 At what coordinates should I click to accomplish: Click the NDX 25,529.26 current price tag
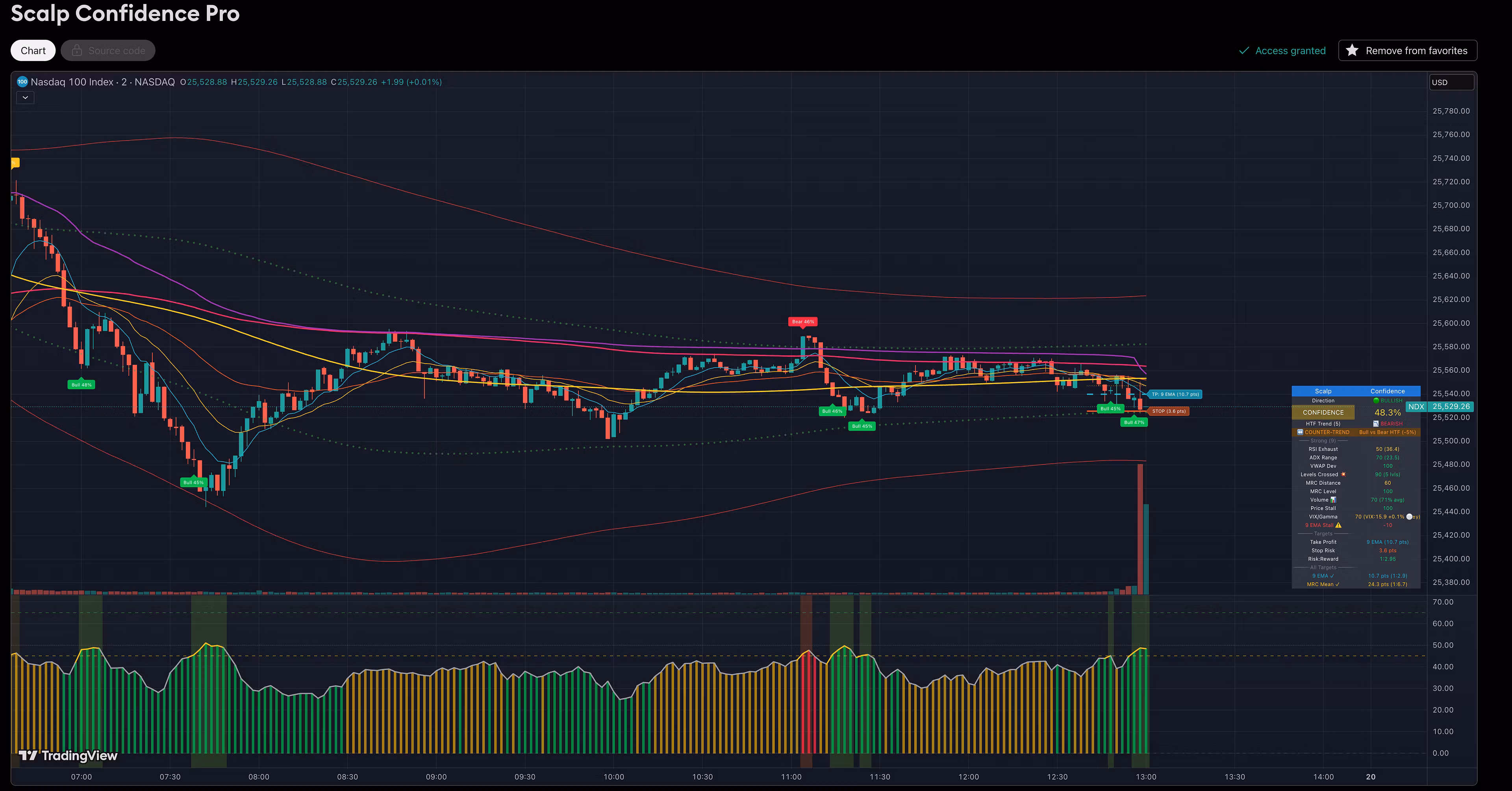coord(1440,407)
